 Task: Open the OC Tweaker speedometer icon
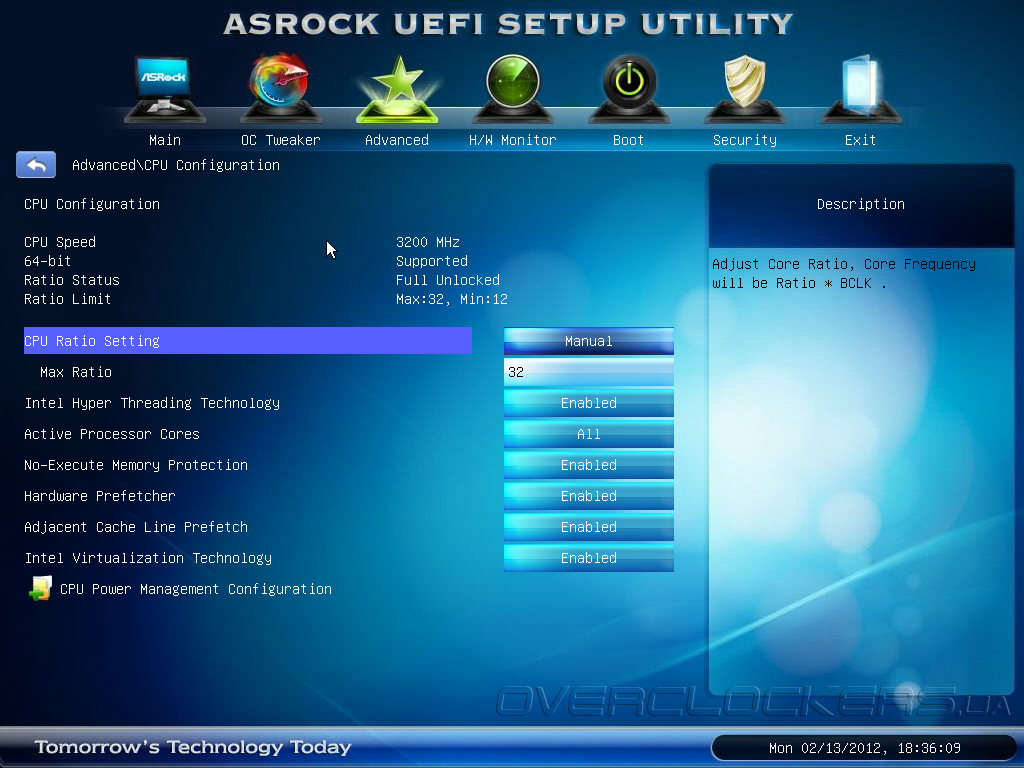coord(280,88)
